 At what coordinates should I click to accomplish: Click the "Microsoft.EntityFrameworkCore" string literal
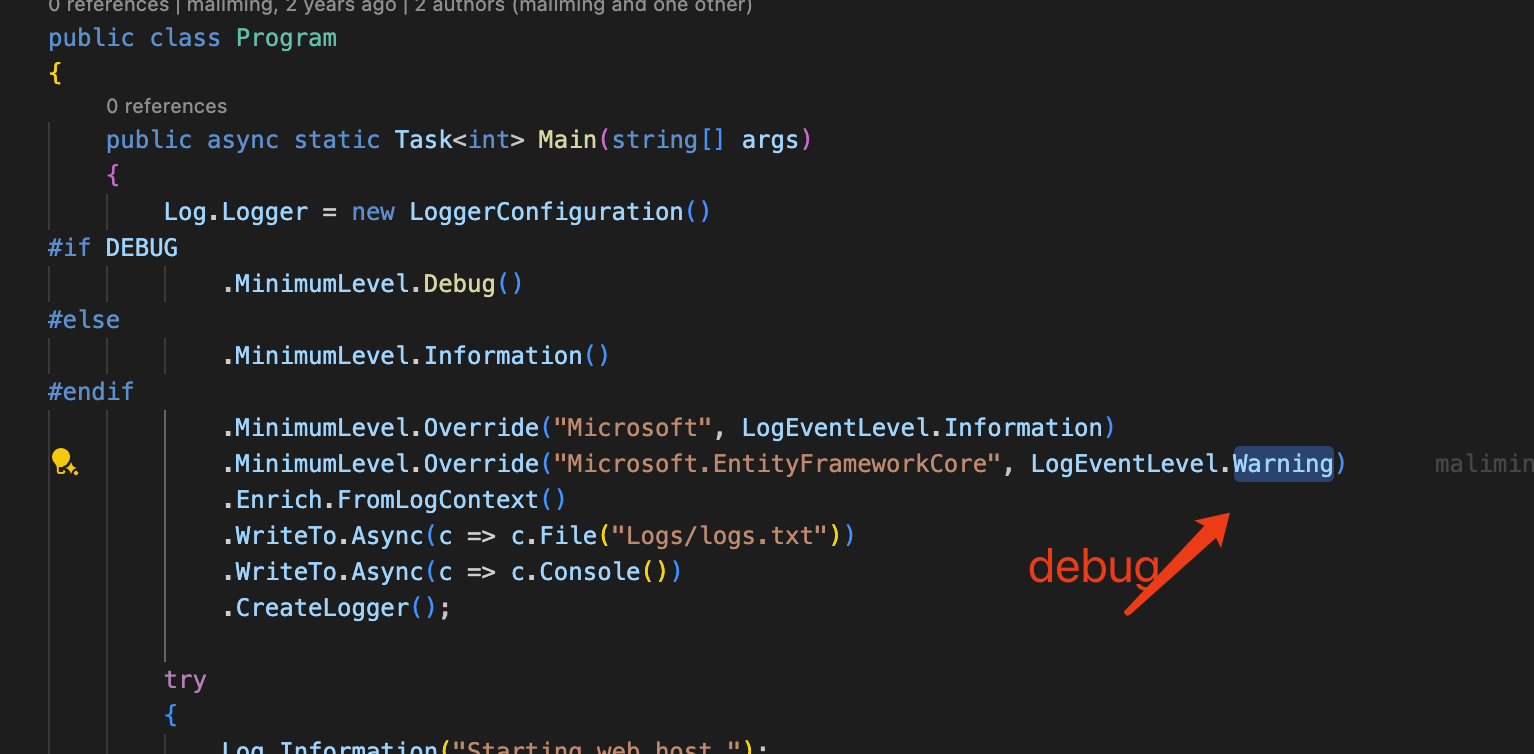coord(778,464)
